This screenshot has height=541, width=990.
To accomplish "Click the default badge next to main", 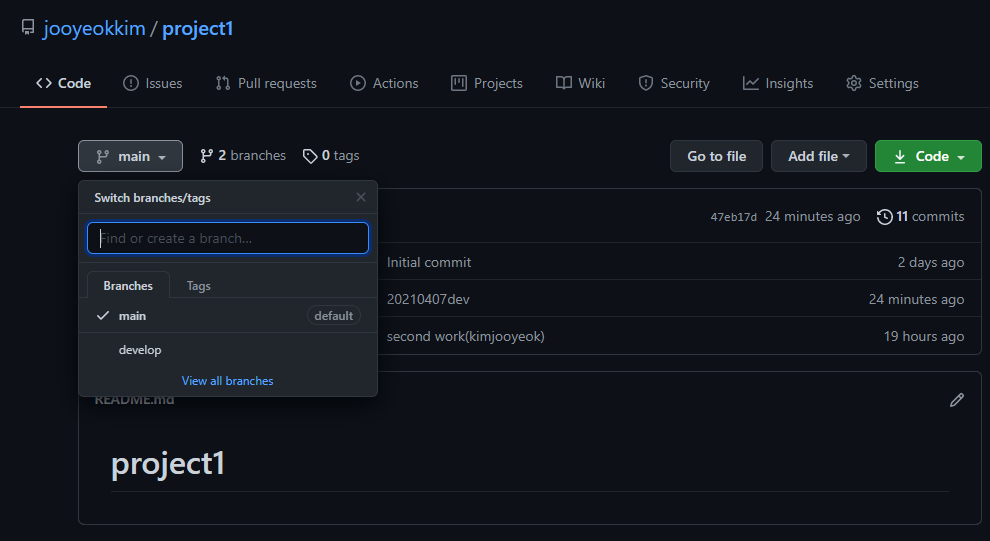I will 333,316.
